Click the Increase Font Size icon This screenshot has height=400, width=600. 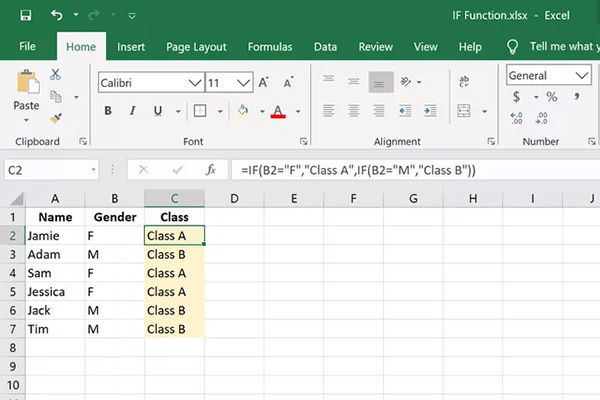(x=263, y=84)
